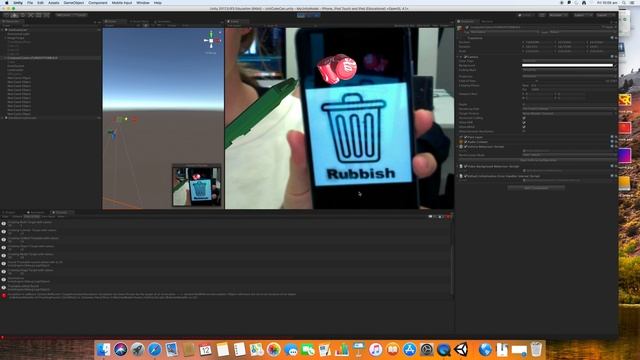The height and width of the screenshot is (360, 640).
Task: Switch to the Services tab
Action: pyautogui.click(x=487, y=21)
